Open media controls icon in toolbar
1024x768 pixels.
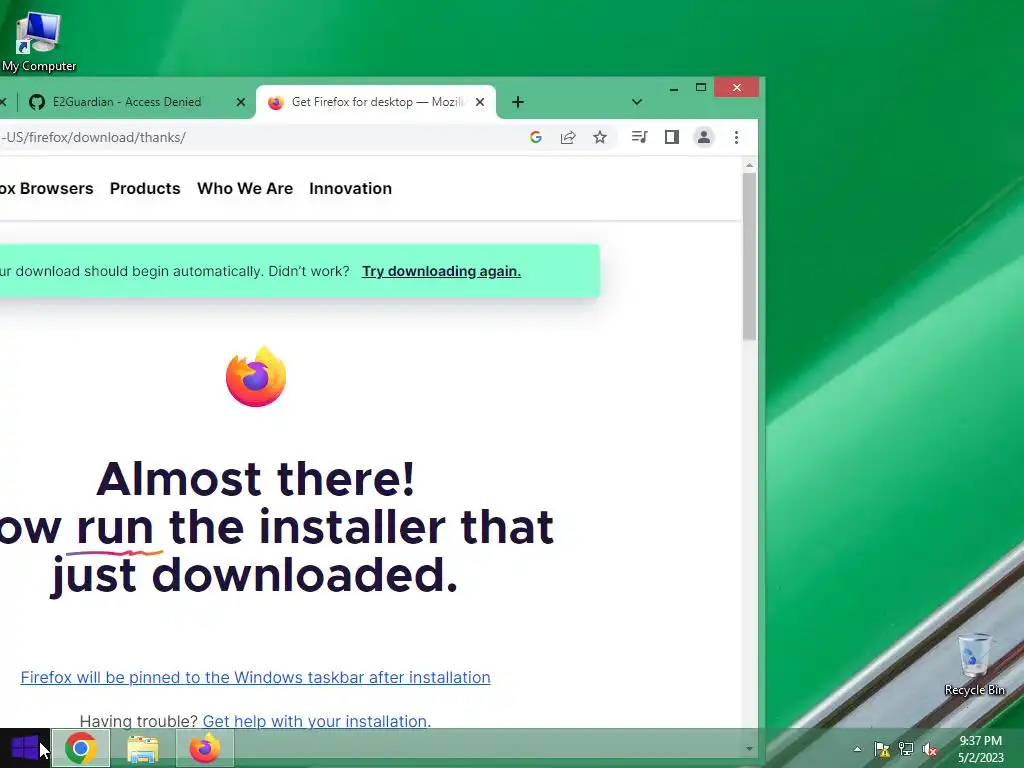(x=639, y=137)
